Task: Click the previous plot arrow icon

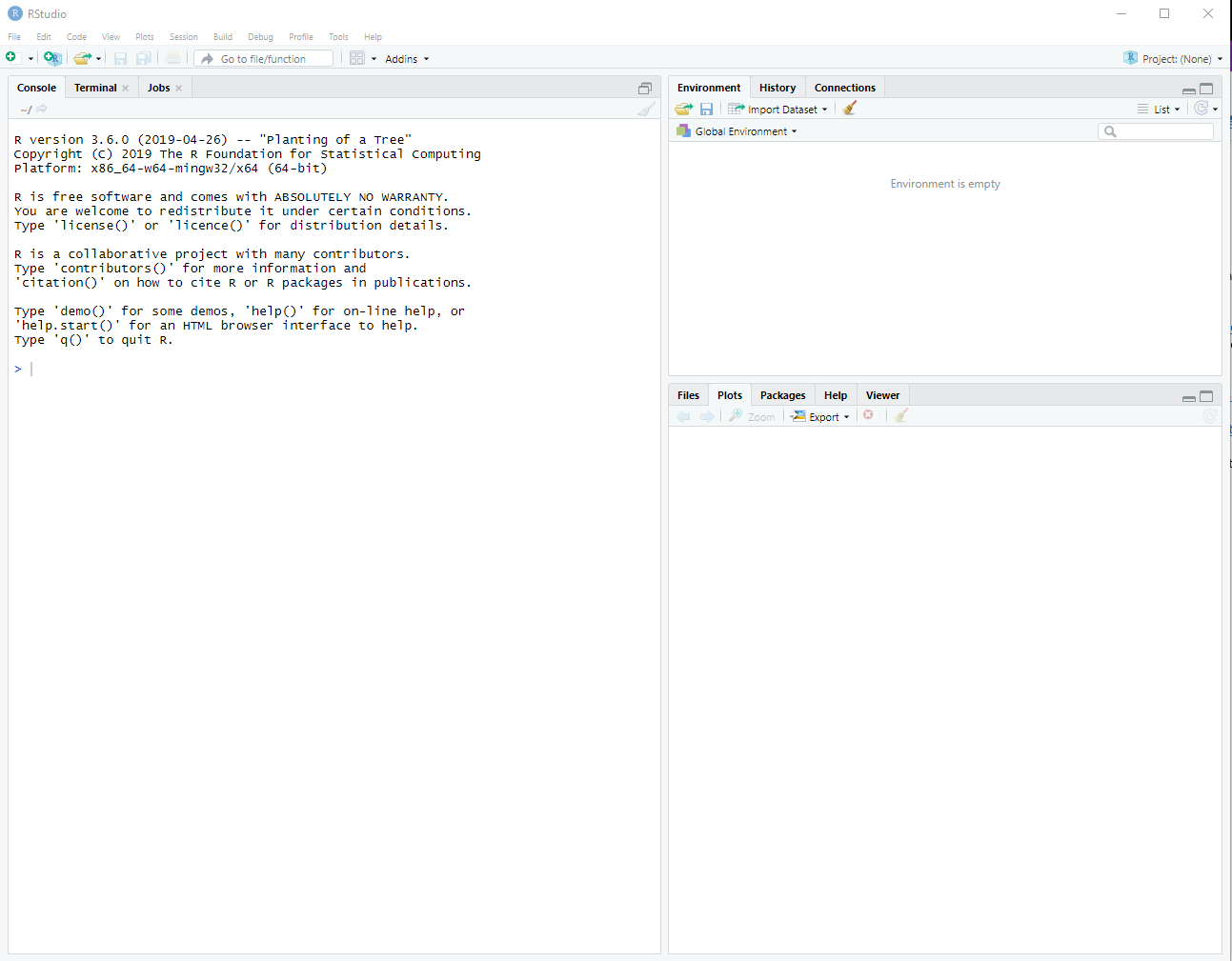Action: 683,416
